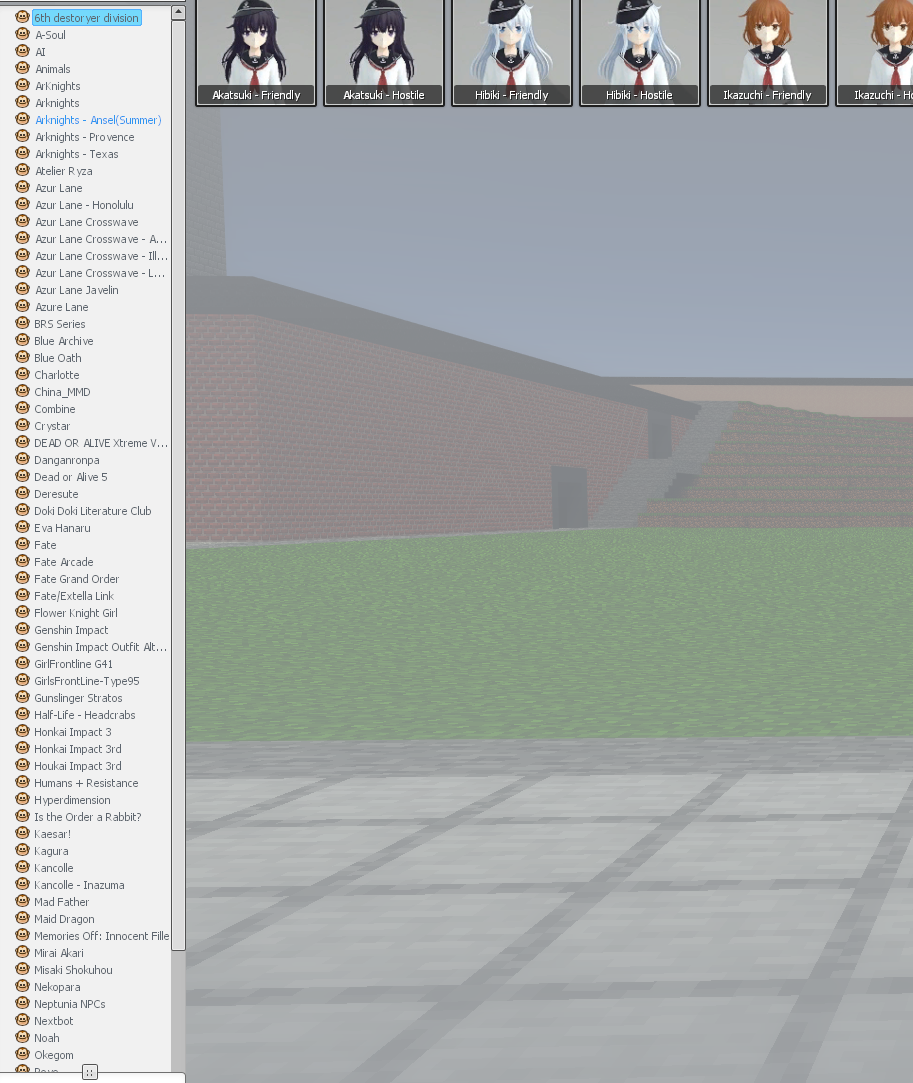Open the "Nextbot" category
The image size is (913, 1083).
pyautogui.click(x=54, y=1021)
